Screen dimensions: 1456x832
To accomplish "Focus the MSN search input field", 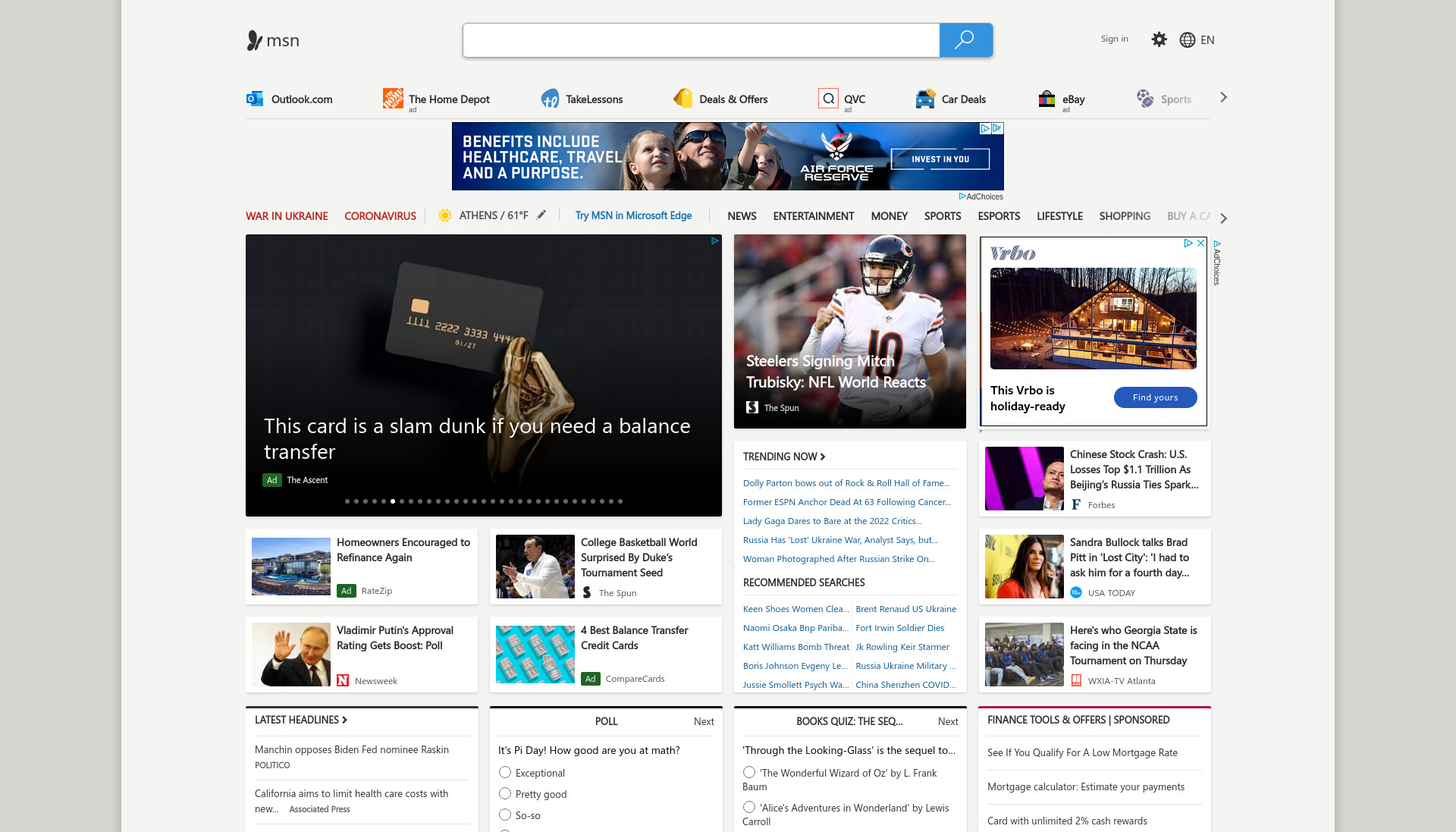I will click(x=701, y=40).
